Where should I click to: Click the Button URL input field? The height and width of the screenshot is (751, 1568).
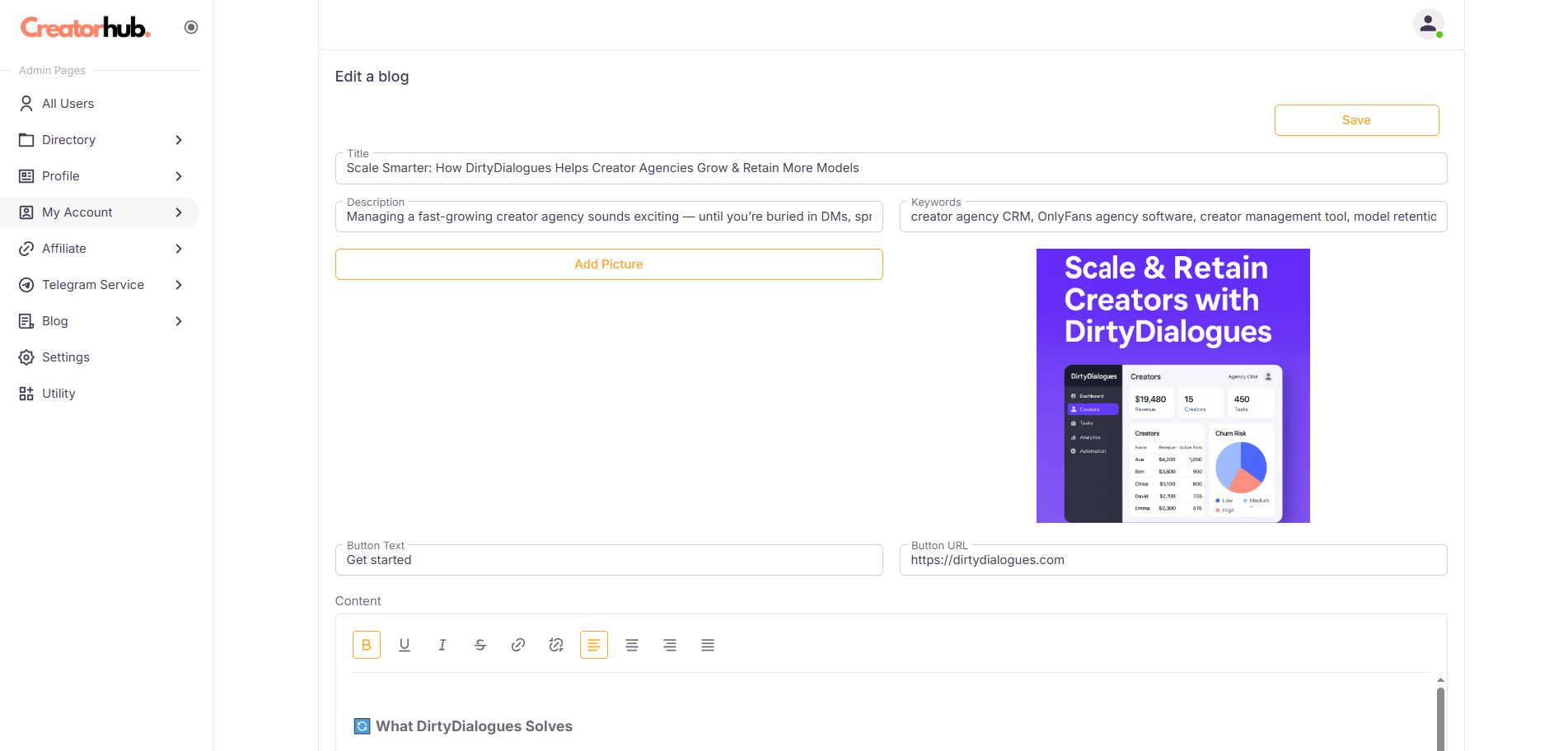pos(1172,560)
